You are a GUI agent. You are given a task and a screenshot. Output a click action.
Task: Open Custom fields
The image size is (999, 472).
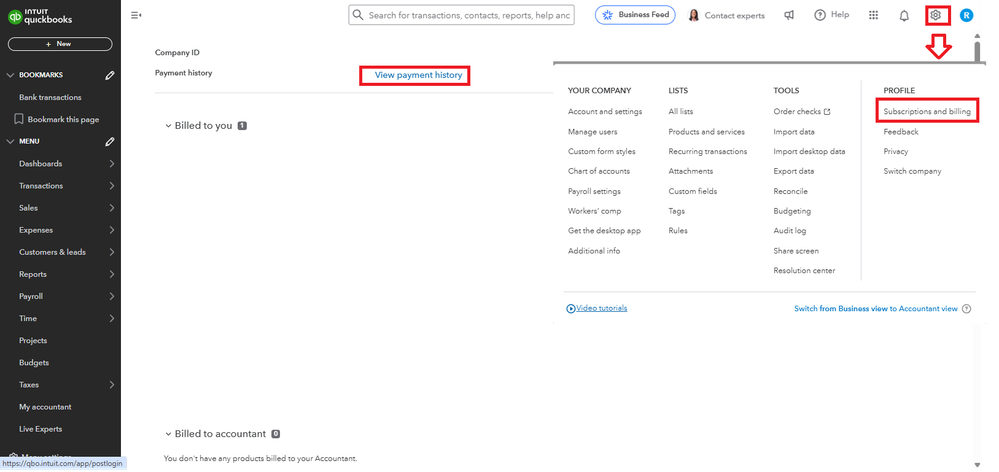(x=693, y=191)
